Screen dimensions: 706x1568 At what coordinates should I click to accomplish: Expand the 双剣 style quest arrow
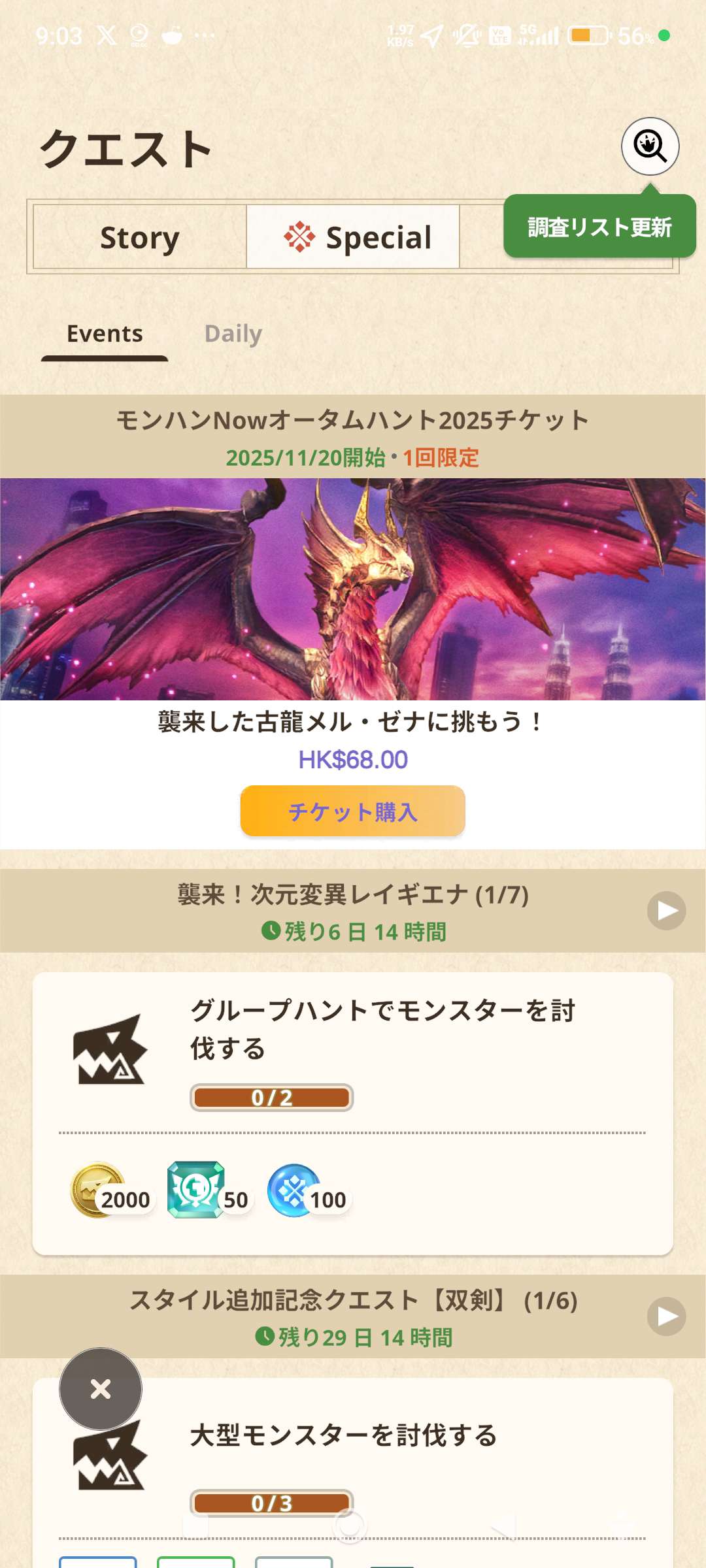coord(666,1316)
